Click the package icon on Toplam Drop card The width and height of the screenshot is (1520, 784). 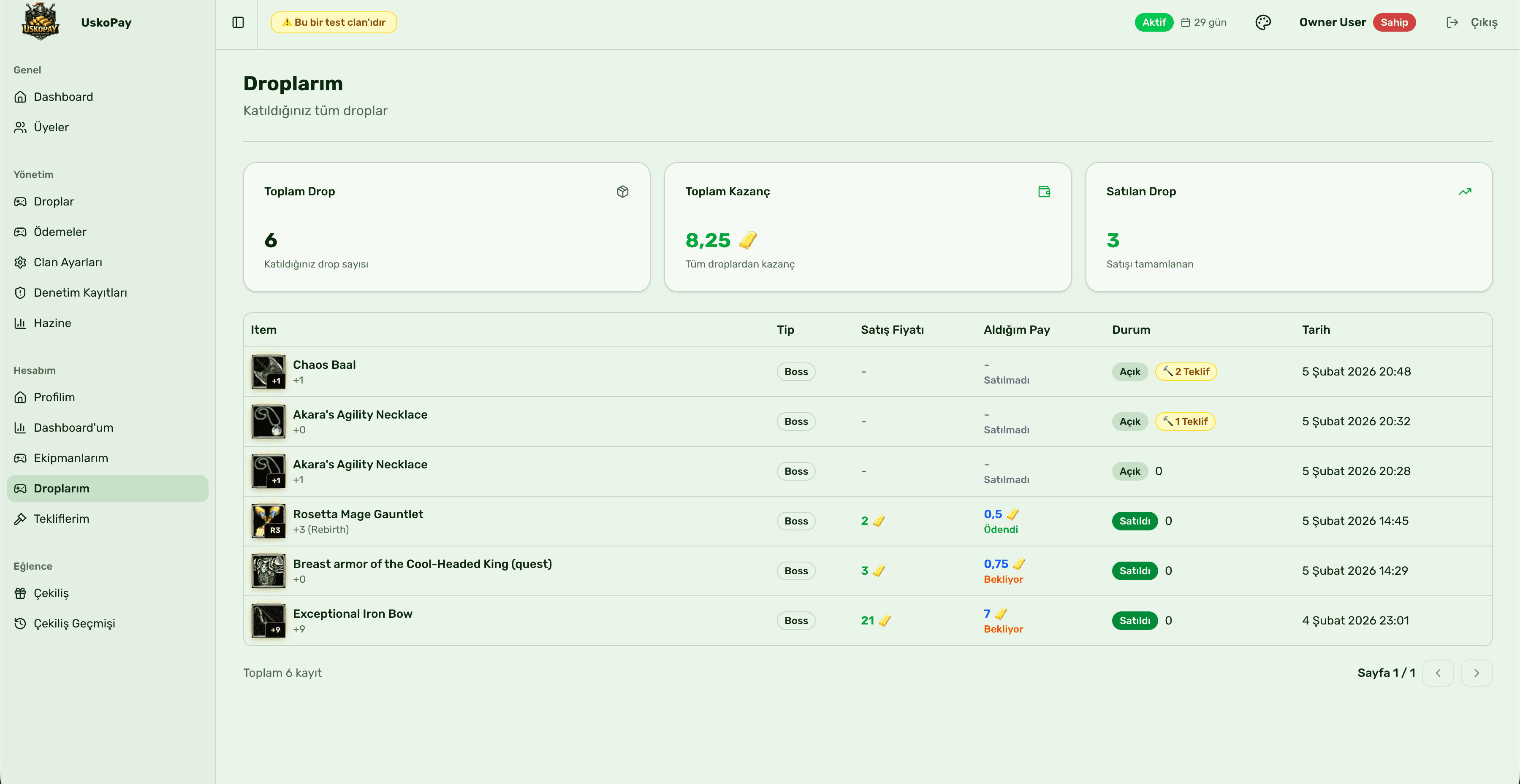click(x=623, y=191)
